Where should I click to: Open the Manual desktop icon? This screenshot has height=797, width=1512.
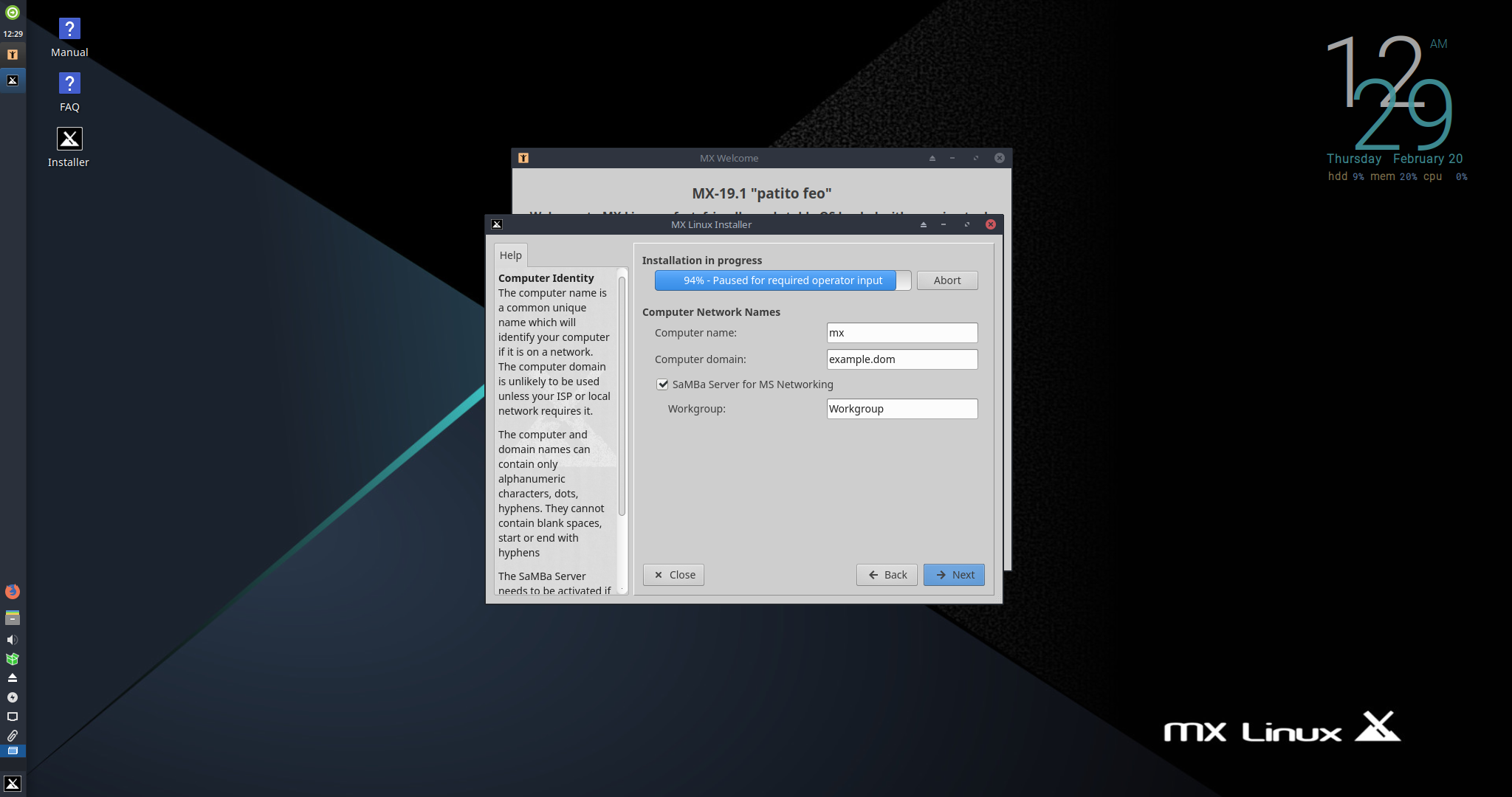click(x=69, y=38)
